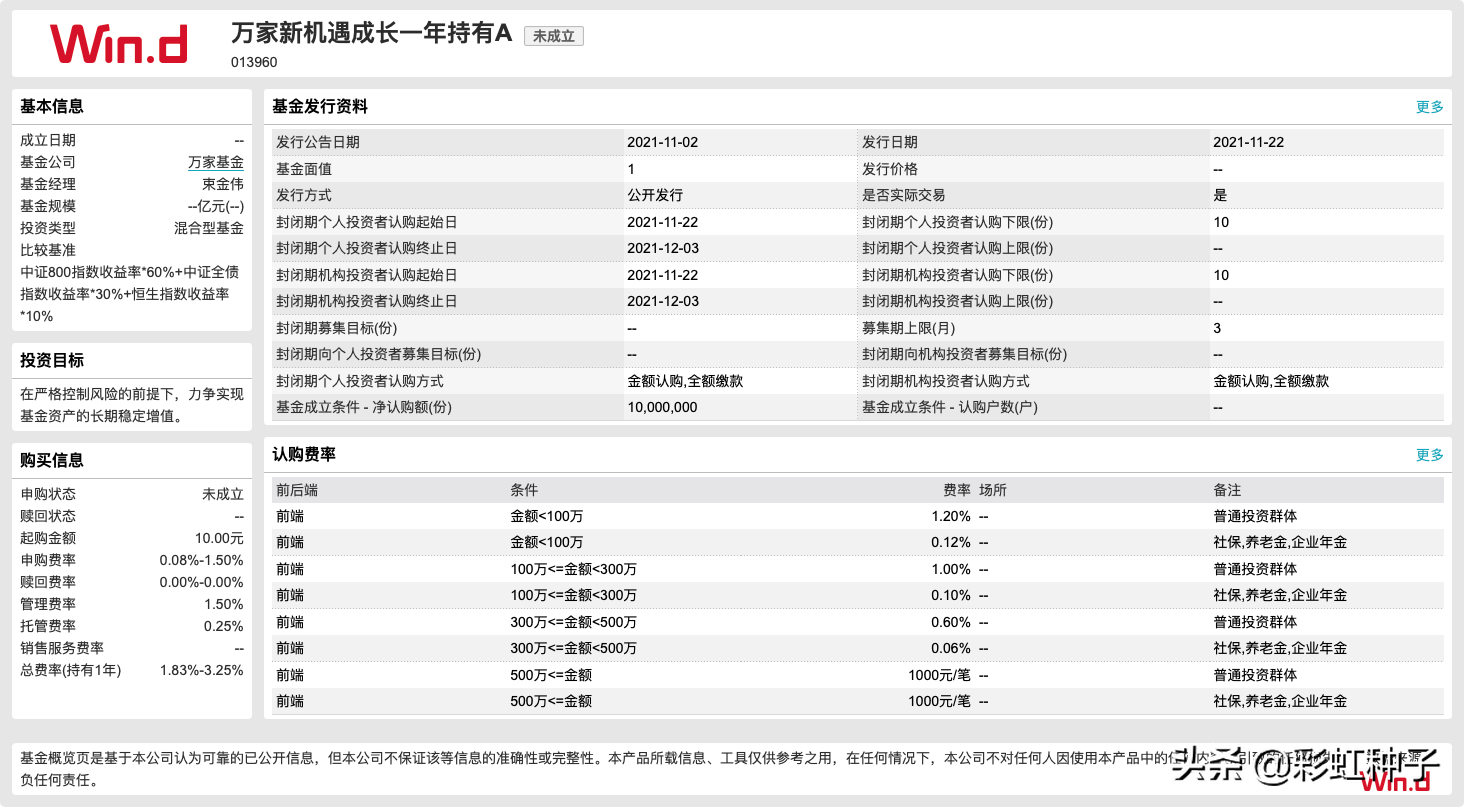Select the fund code 013960
This screenshot has width=1464, height=807.
point(254,62)
